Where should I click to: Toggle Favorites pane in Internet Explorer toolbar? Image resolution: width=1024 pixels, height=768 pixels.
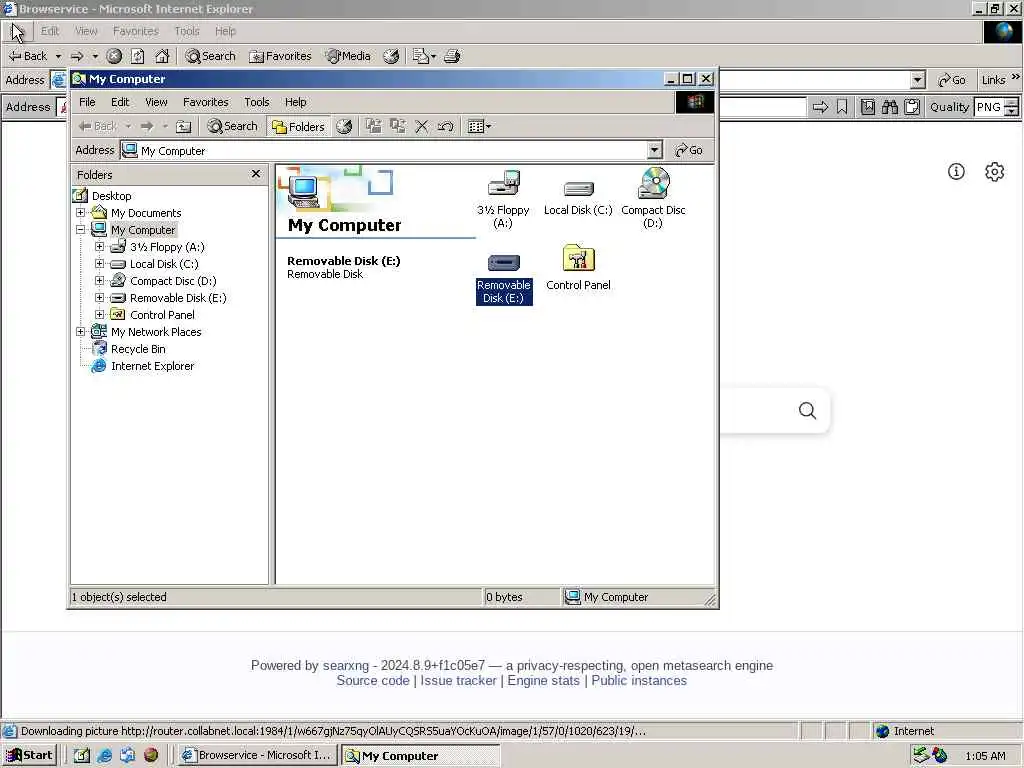click(281, 56)
